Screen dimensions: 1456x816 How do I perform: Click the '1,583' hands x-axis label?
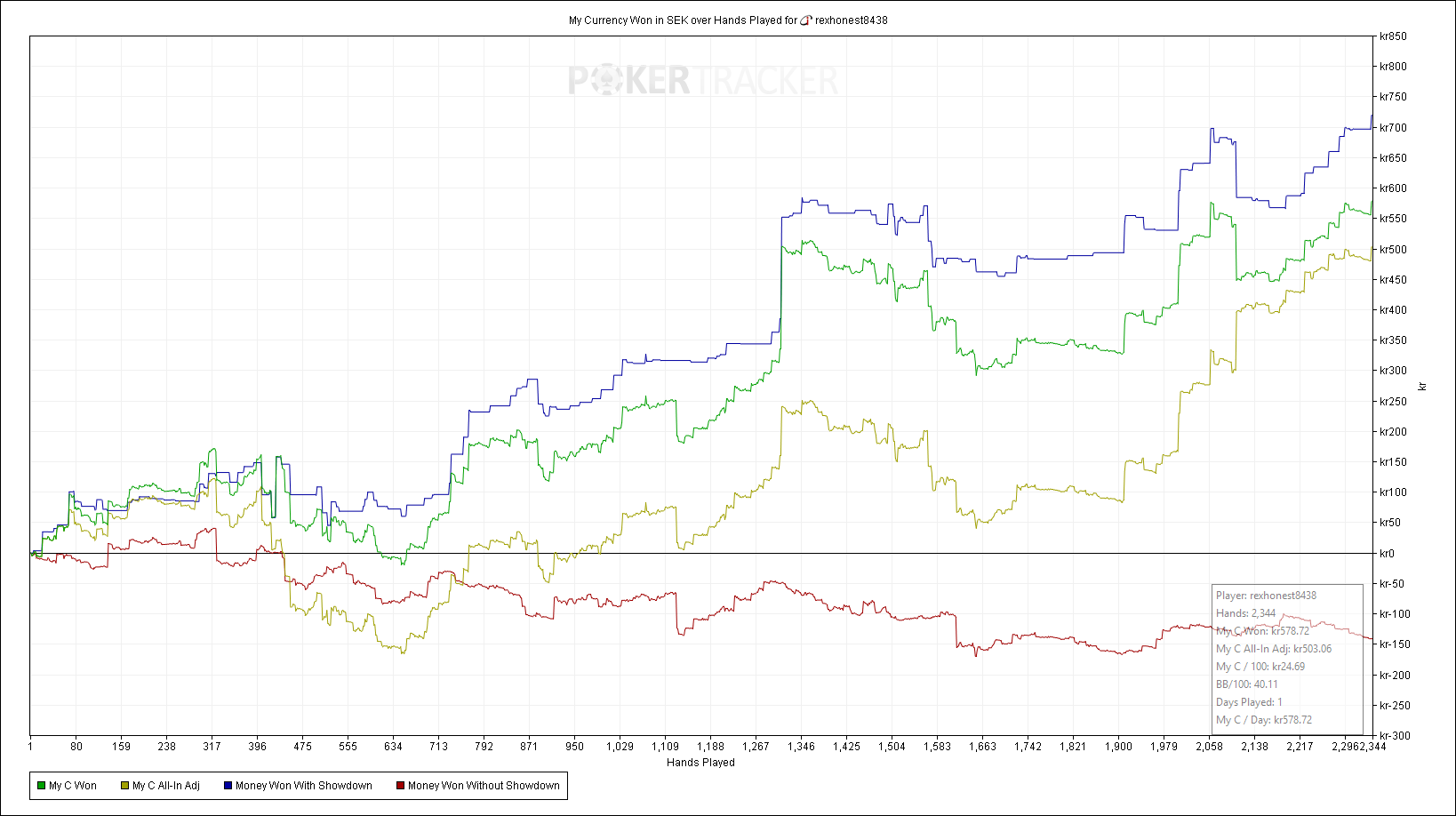tap(937, 747)
